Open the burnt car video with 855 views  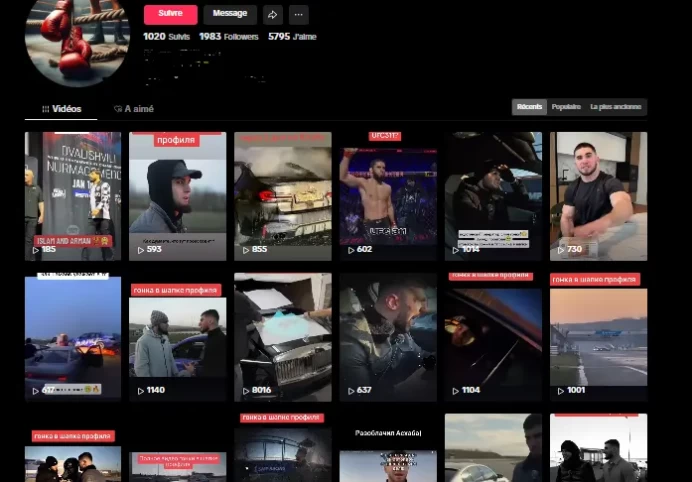[283, 196]
